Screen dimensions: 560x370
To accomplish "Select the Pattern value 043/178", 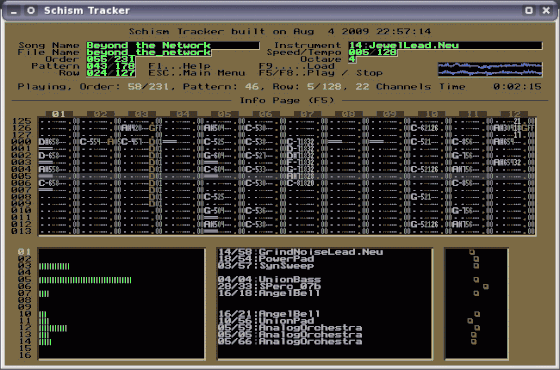I will click(111, 66).
